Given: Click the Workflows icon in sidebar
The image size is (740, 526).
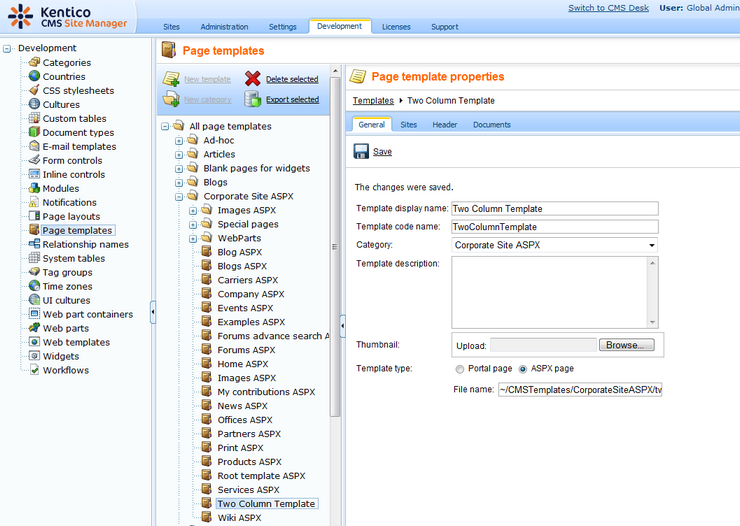Looking at the screenshot, I should (35, 371).
